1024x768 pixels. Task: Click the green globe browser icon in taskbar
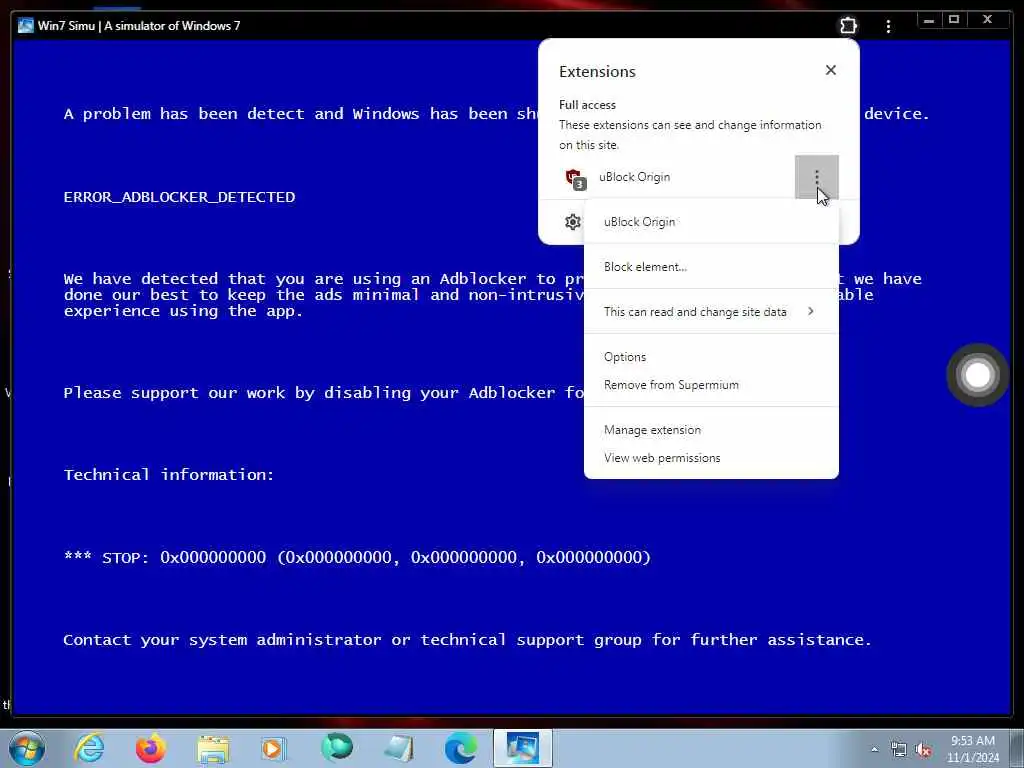click(x=337, y=748)
